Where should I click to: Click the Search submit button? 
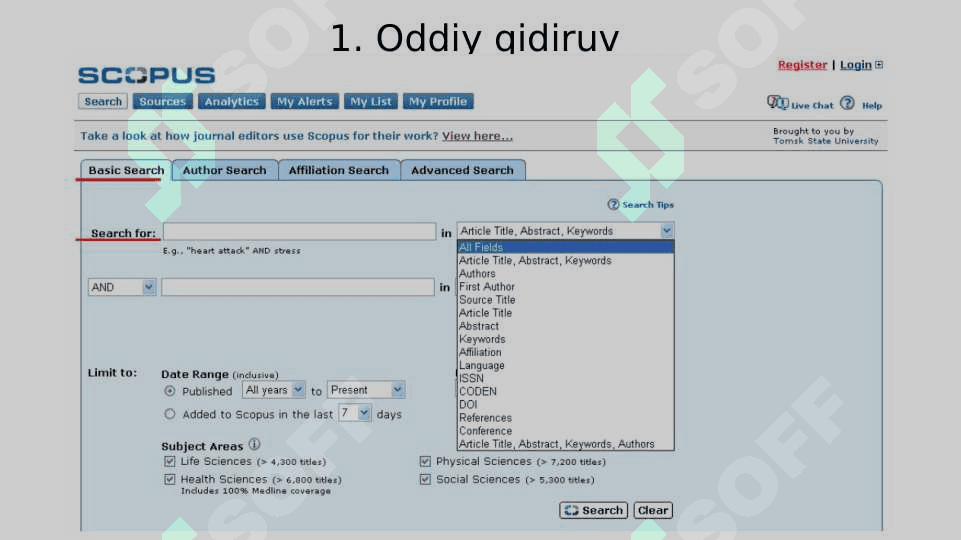(x=593, y=511)
